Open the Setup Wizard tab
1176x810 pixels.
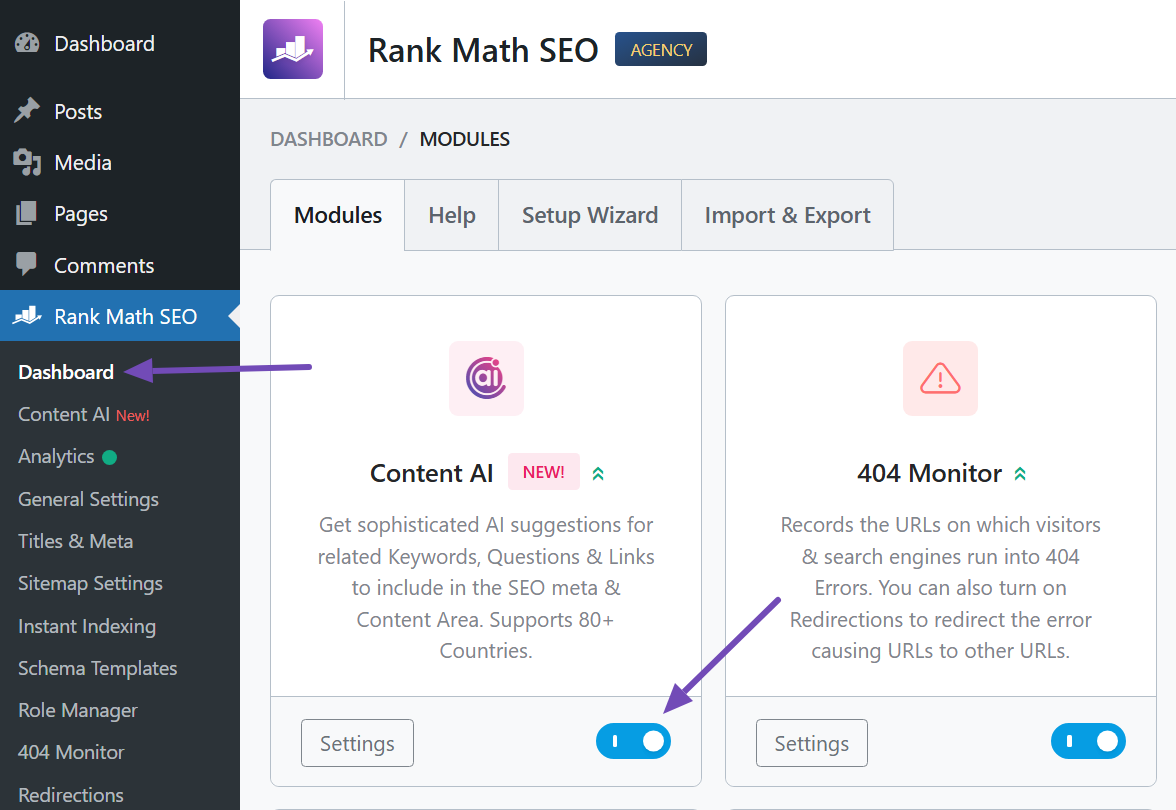[590, 215]
